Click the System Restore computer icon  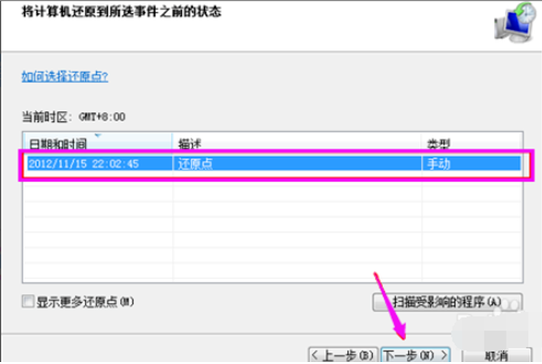pyautogui.click(x=514, y=22)
